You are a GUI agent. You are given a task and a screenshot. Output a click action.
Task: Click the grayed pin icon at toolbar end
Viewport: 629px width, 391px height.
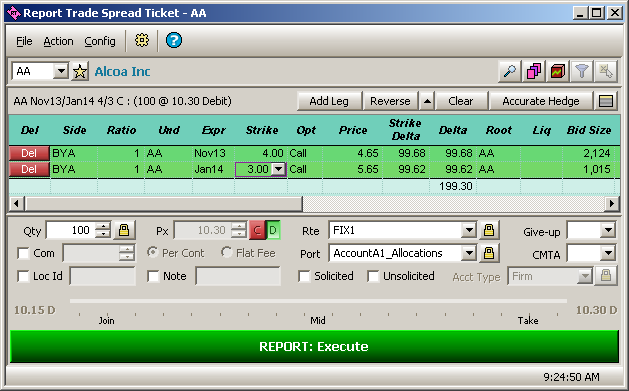click(x=606, y=72)
